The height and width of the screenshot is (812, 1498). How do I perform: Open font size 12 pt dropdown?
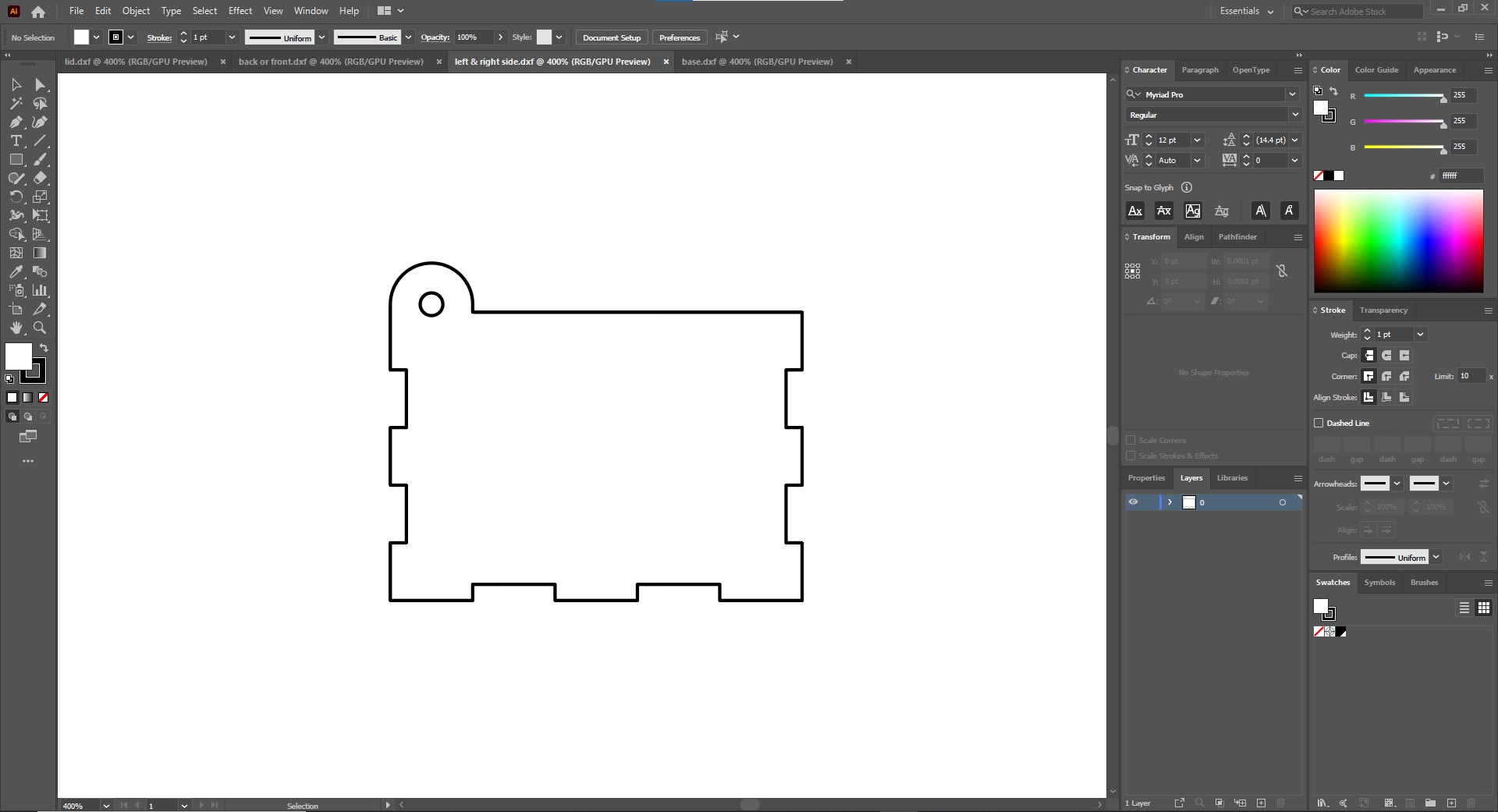[x=1197, y=140]
